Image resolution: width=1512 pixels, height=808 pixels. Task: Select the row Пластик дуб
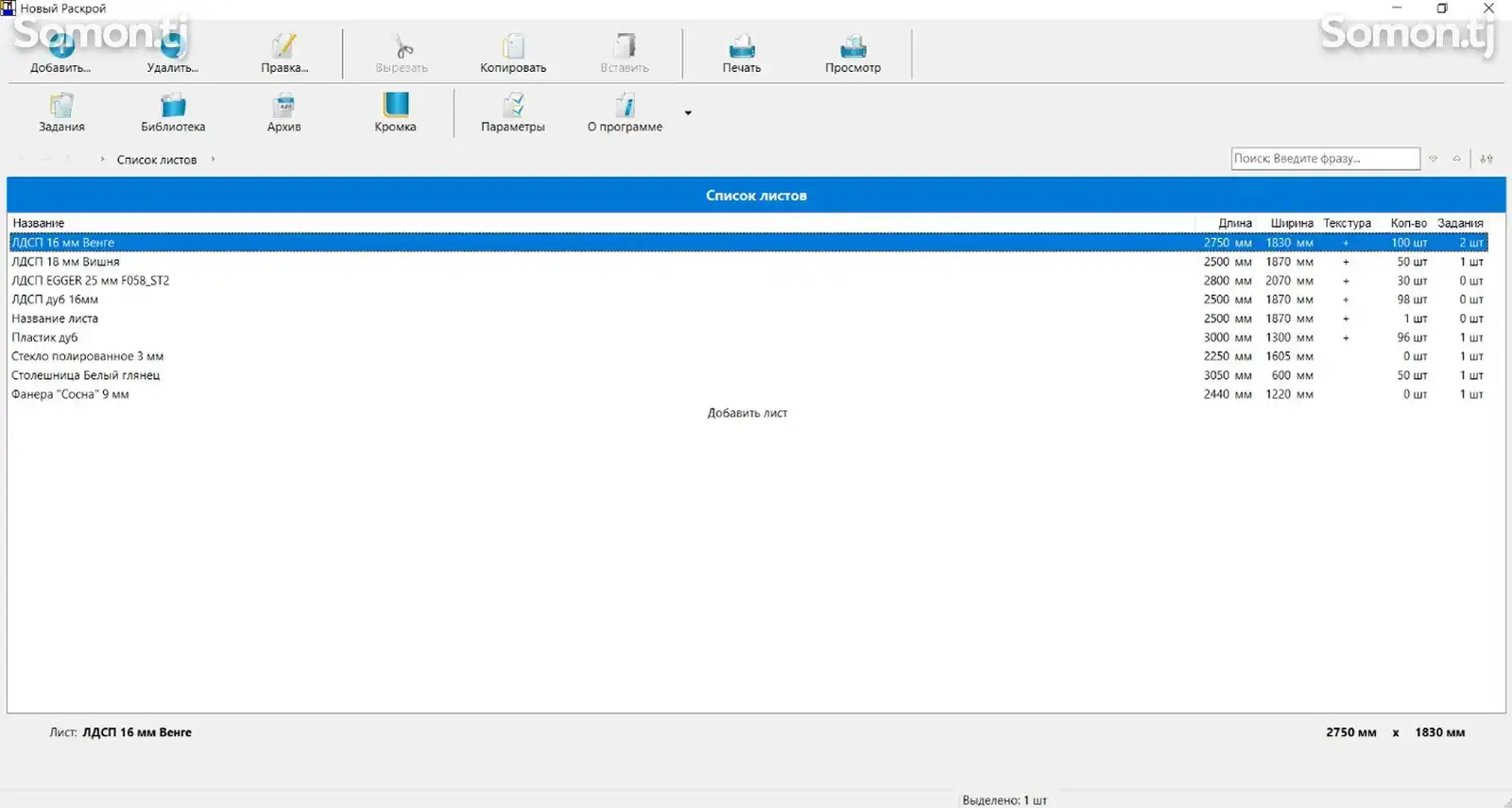(x=748, y=337)
